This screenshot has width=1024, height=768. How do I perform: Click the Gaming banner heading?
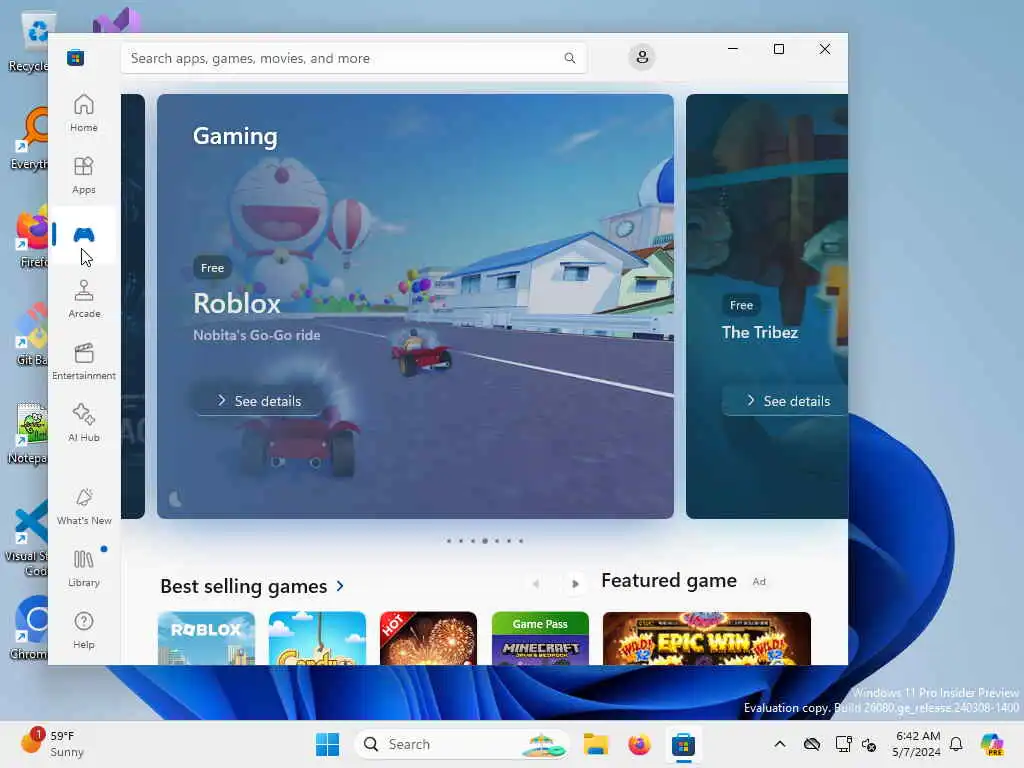pyautogui.click(x=235, y=136)
